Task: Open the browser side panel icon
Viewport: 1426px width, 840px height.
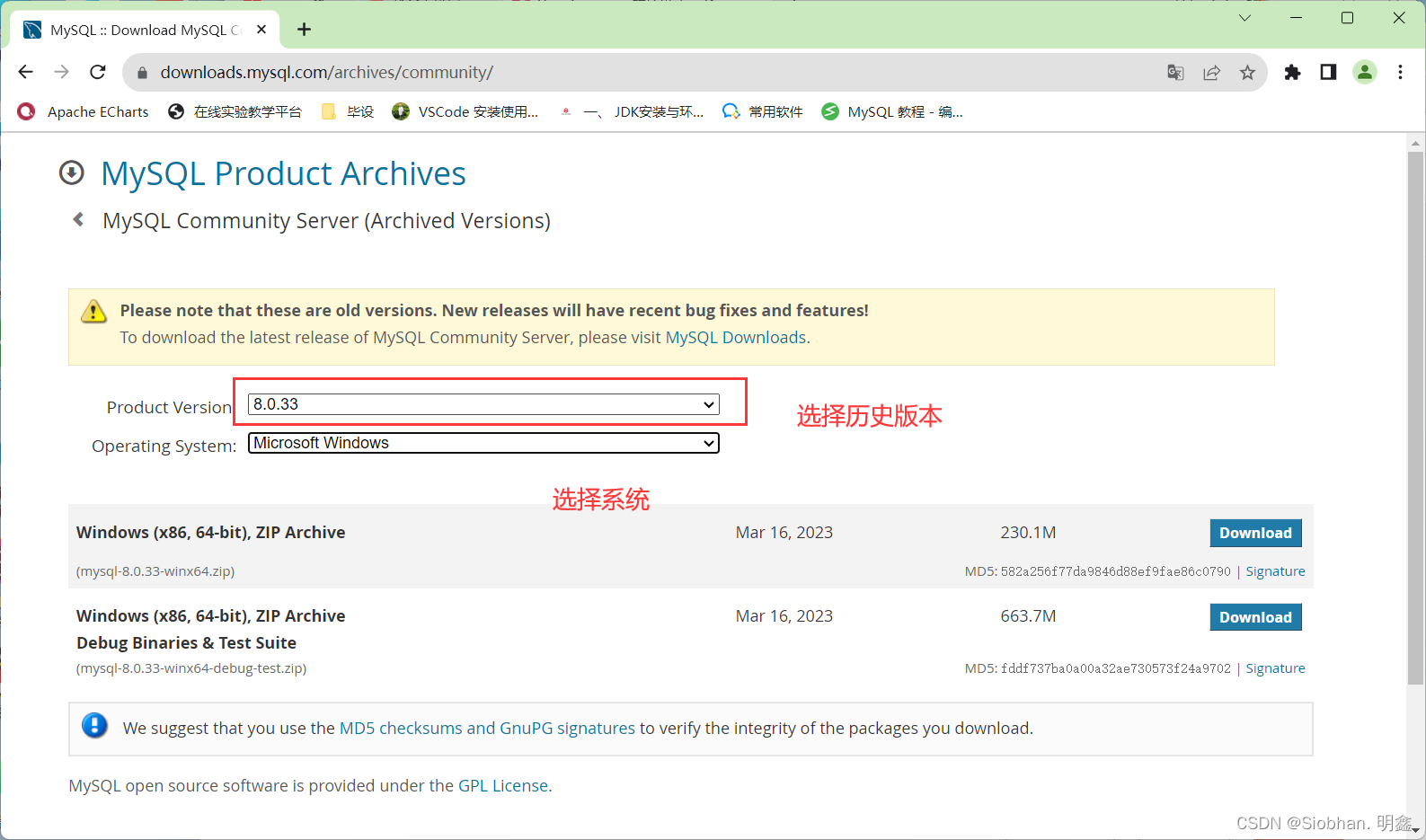Action: pyautogui.click(x=1328, y=72)
